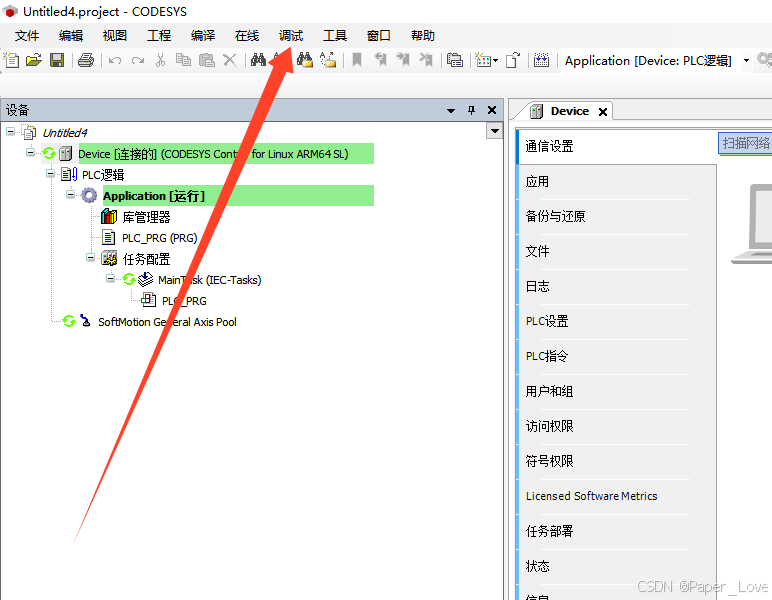This screenshot has width=772, height=600.
Task: Click the Find in project binoculars icon
Action: tap(305, 60)
